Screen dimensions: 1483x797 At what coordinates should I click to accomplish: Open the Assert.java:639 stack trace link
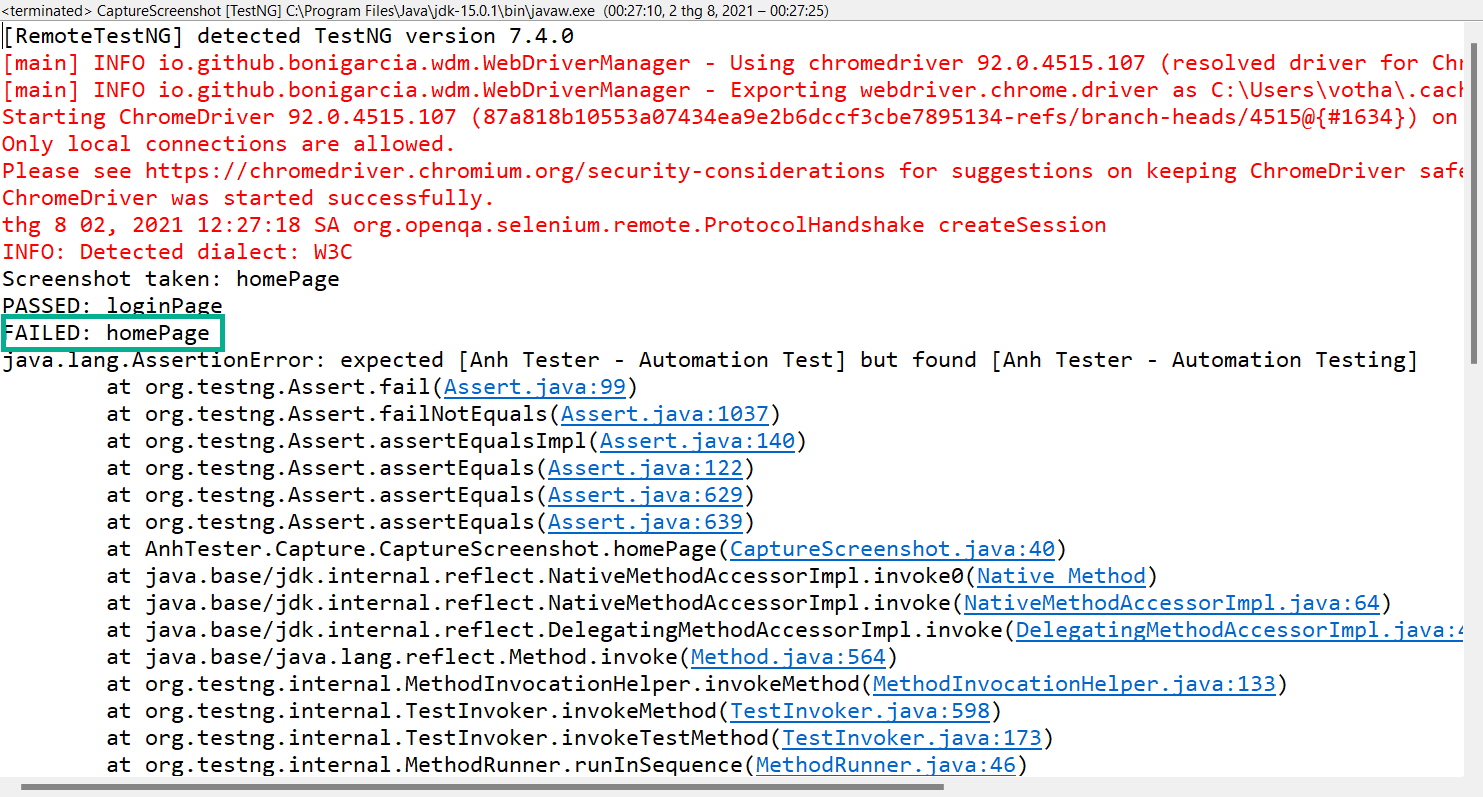point(645,522)
